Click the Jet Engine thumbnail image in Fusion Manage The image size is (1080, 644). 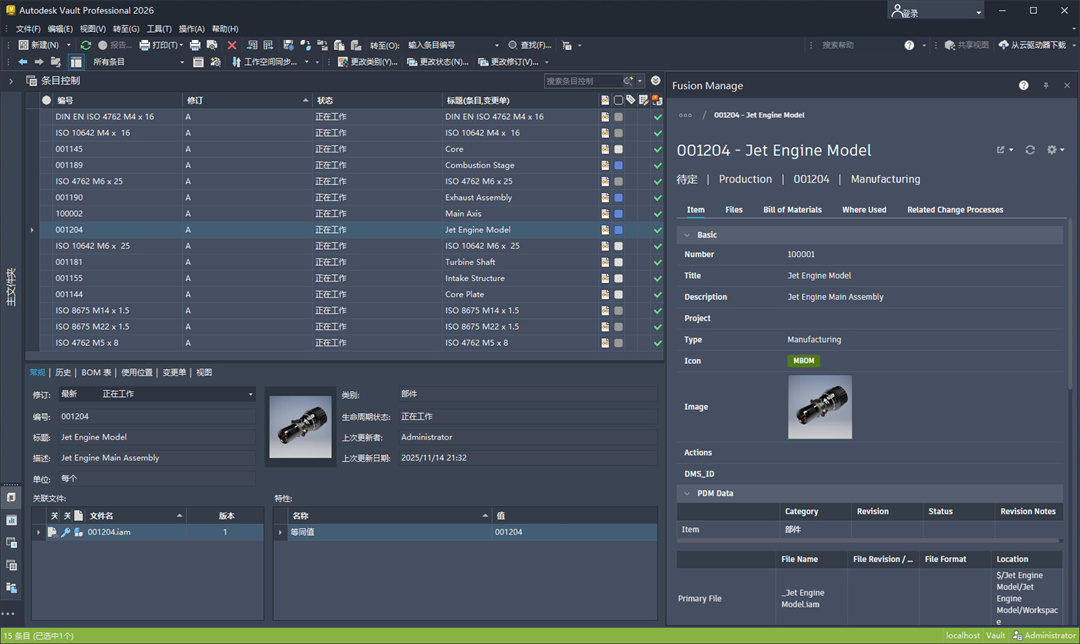(820, 407)
